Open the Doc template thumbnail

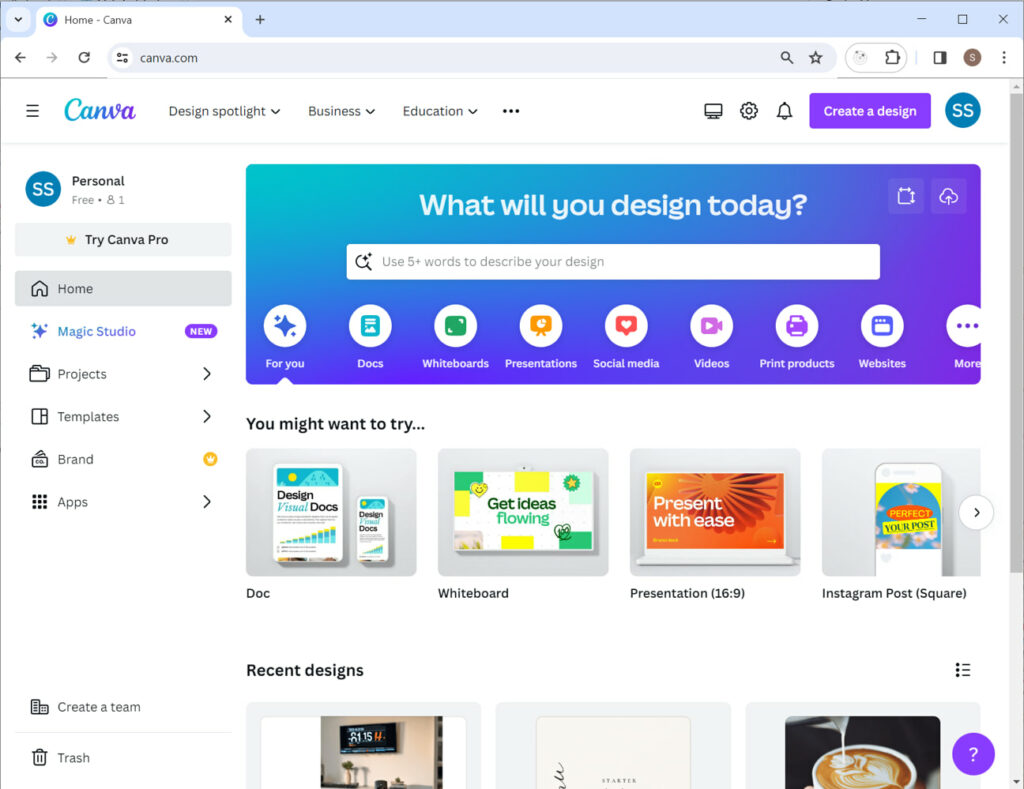pyautogui.click(x=331, y=512)
